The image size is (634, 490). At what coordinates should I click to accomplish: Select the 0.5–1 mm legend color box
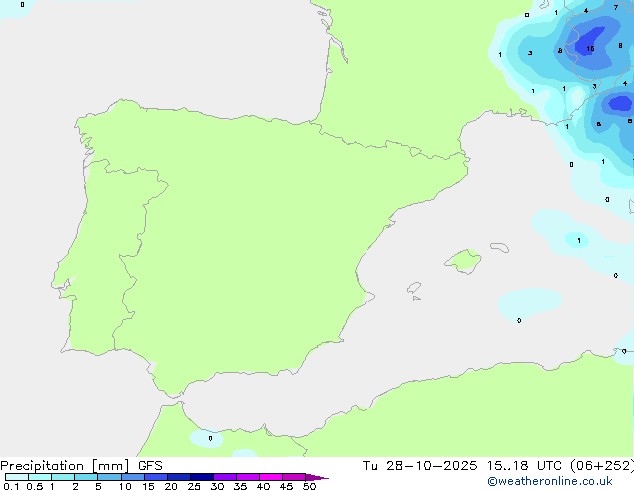coord(40,477)
